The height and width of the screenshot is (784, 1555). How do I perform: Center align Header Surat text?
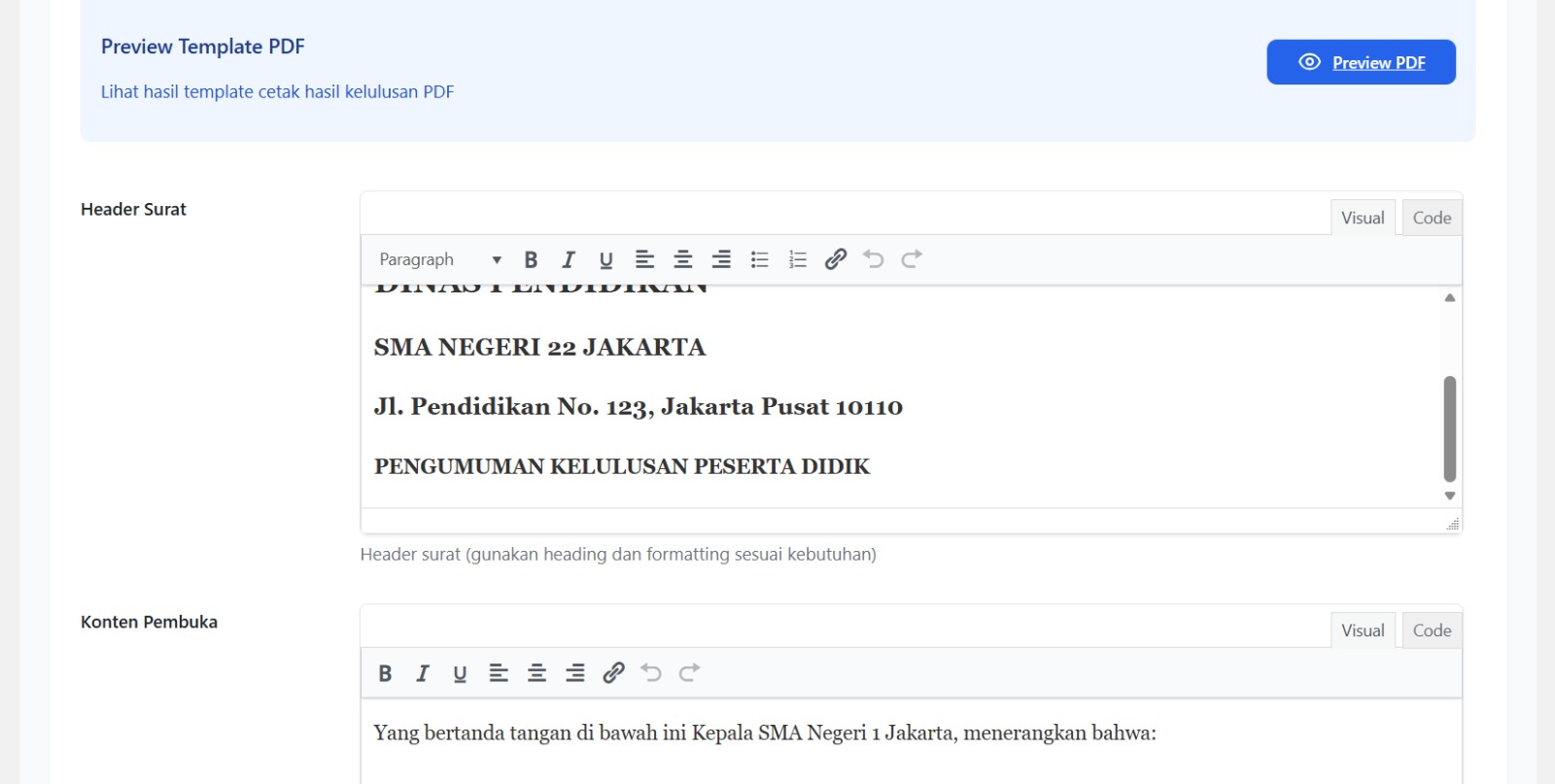[683, 259]
